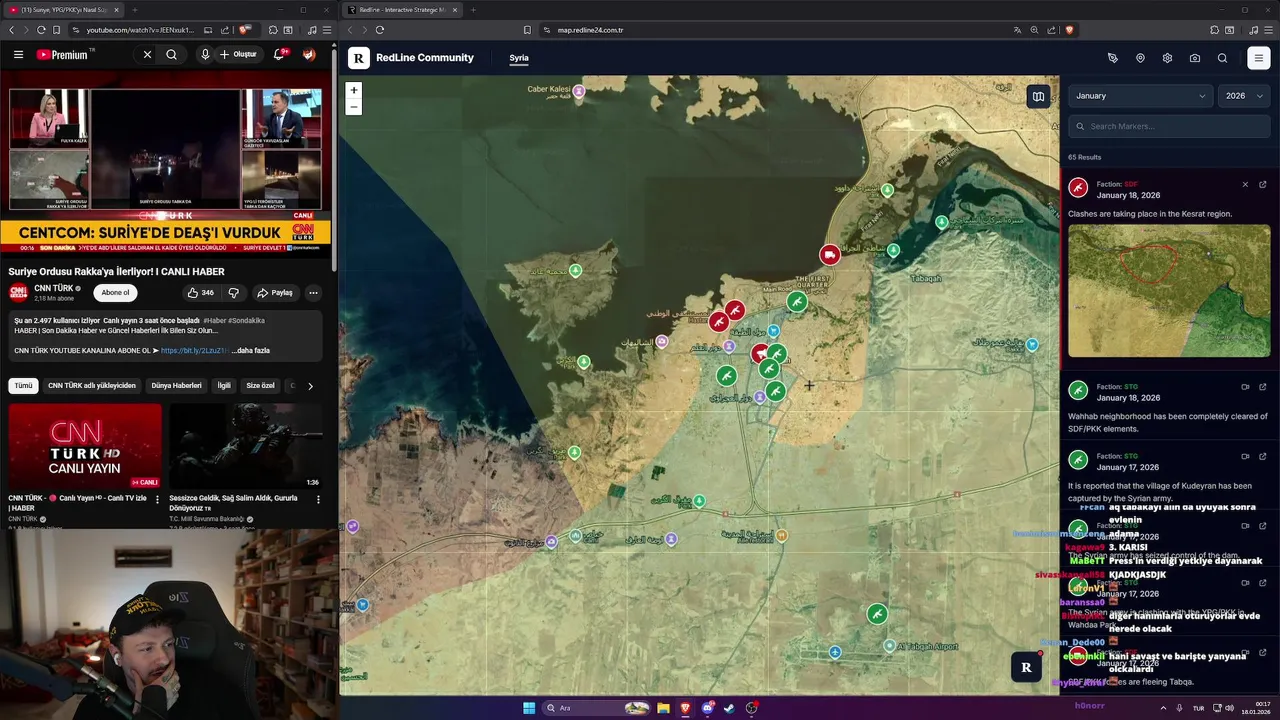This screenshot has height=720, width=1280.
Task: Open options for the Sessizce Geldik video
Action: [x=318, y=499]
